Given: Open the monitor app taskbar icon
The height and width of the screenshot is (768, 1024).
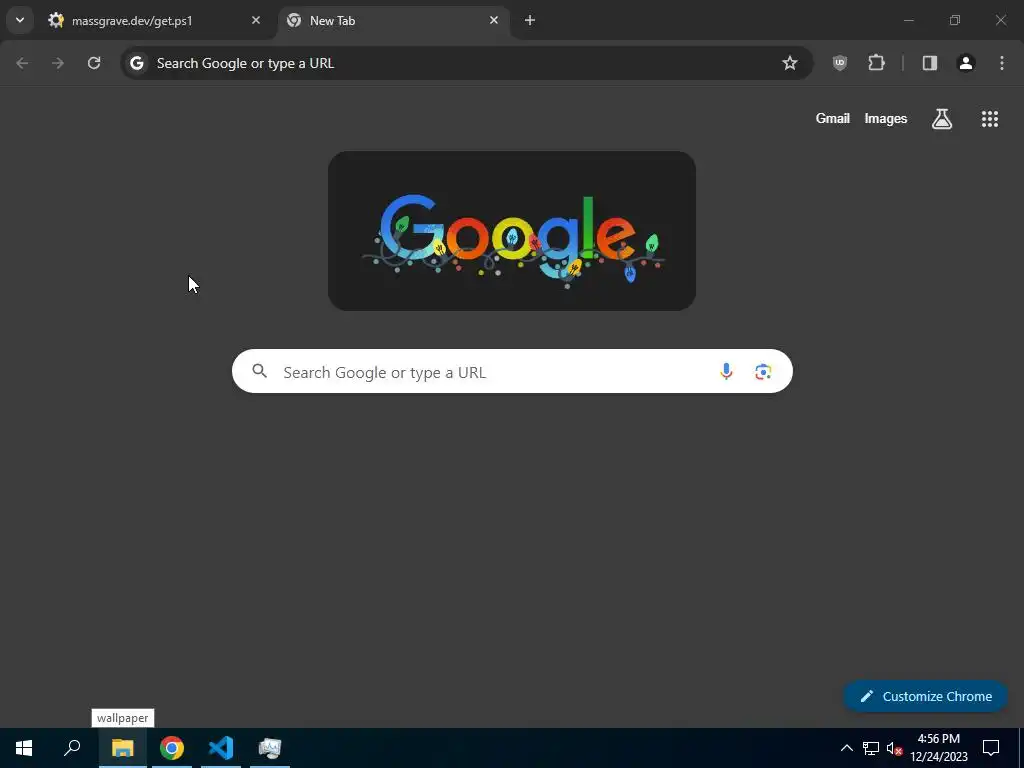Looking at the screenshot, I should (x=270, y=748).
